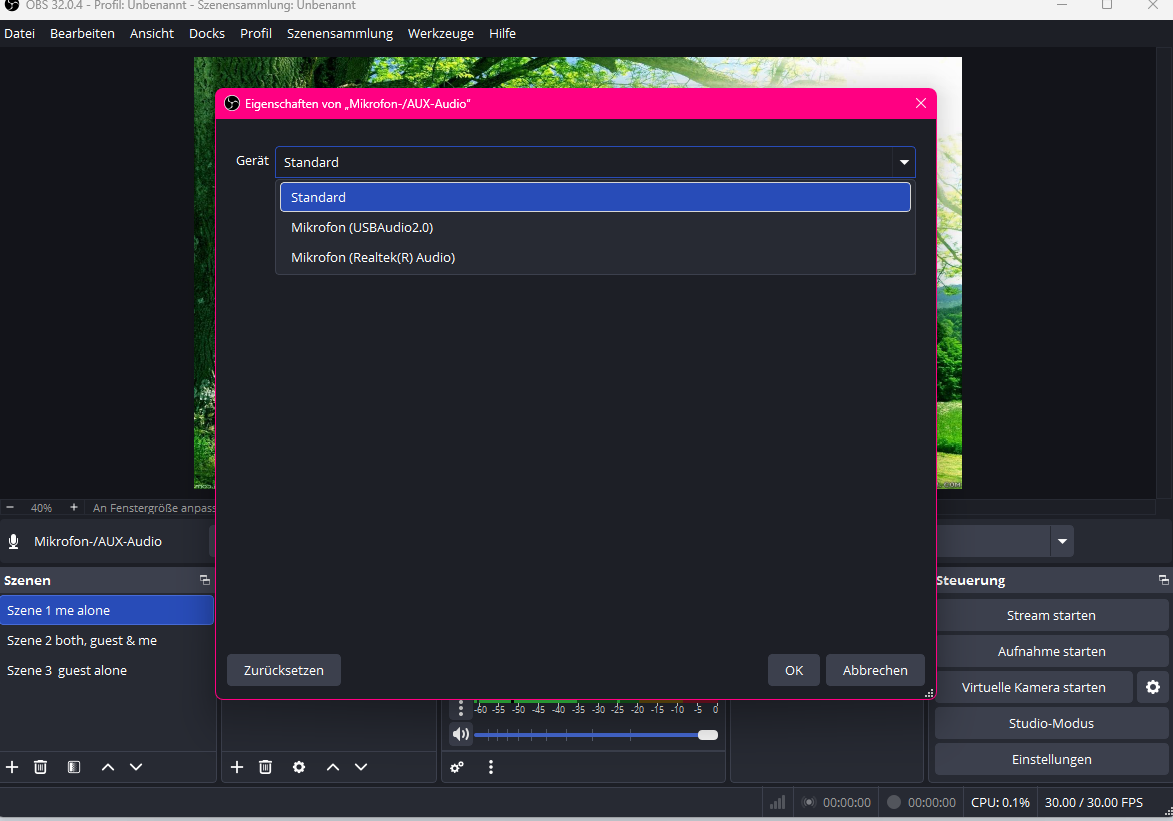Zoom in preview with plus icon
The height and width of the screenshot is (821, 1173).
click(x=73, y=507)
